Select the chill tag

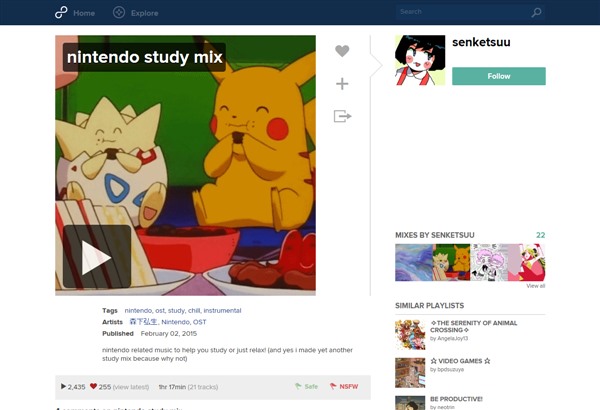pyautogui.click(x=194, y=310)
